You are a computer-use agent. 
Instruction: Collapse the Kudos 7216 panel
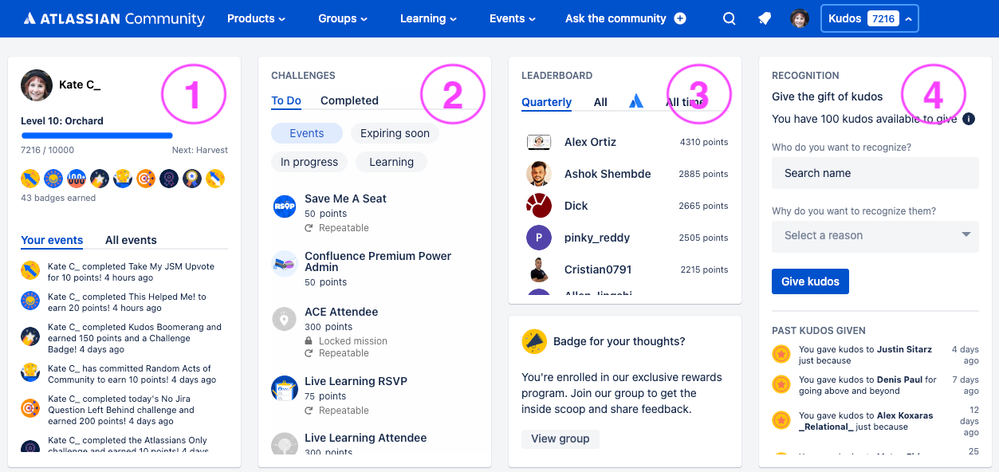(x=870, y=18)
